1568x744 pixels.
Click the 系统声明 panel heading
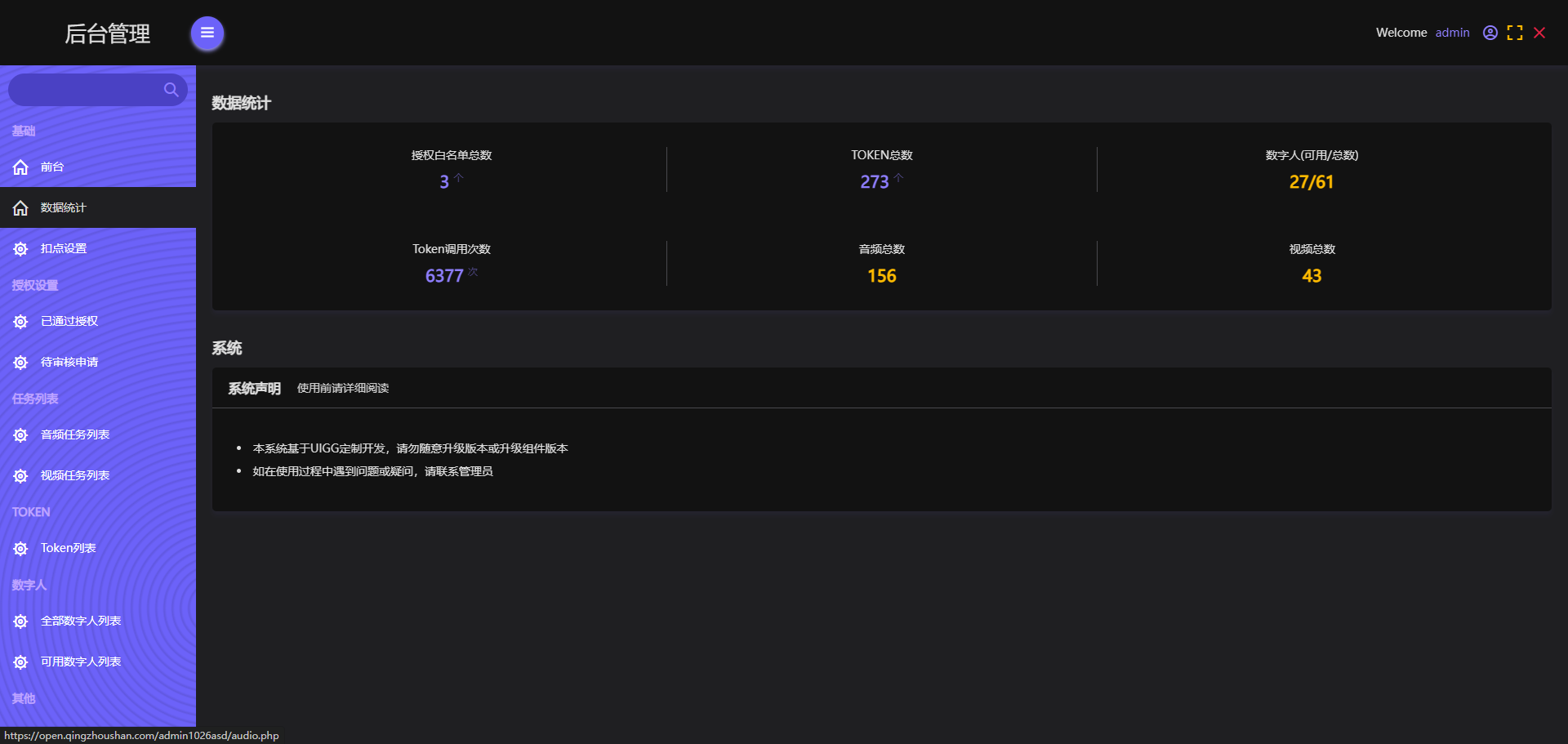[x=254, y=389]
